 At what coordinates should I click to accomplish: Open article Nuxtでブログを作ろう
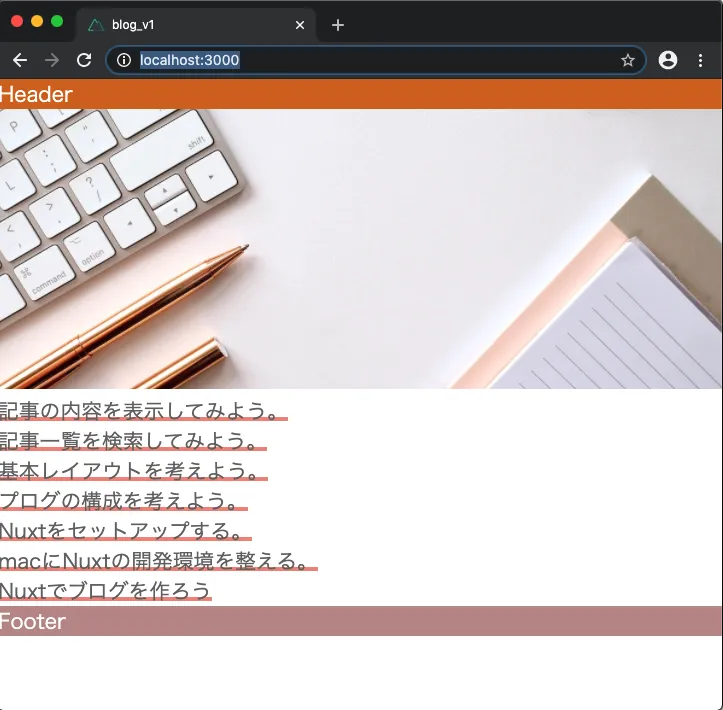pos(105,590)
